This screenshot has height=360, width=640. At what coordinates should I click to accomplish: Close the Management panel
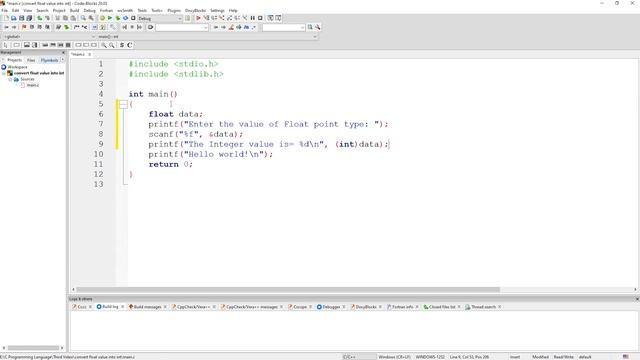63,53
